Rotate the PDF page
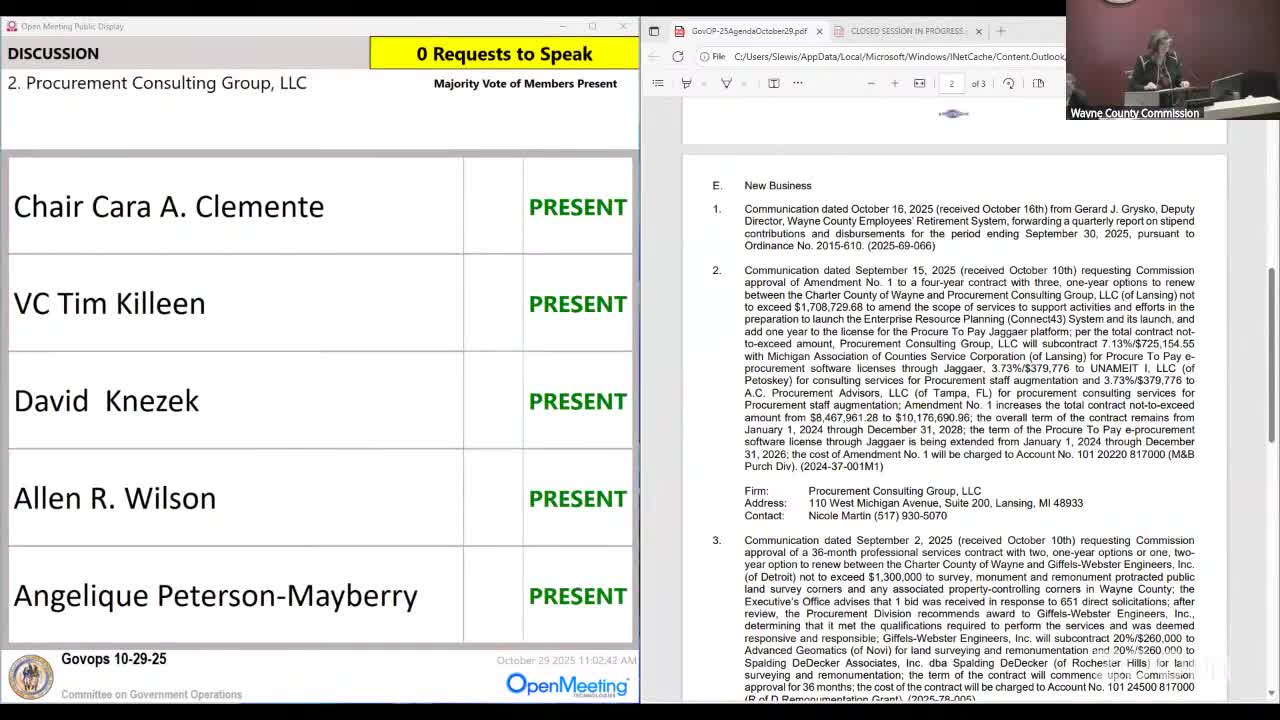 click(1008, 83)
